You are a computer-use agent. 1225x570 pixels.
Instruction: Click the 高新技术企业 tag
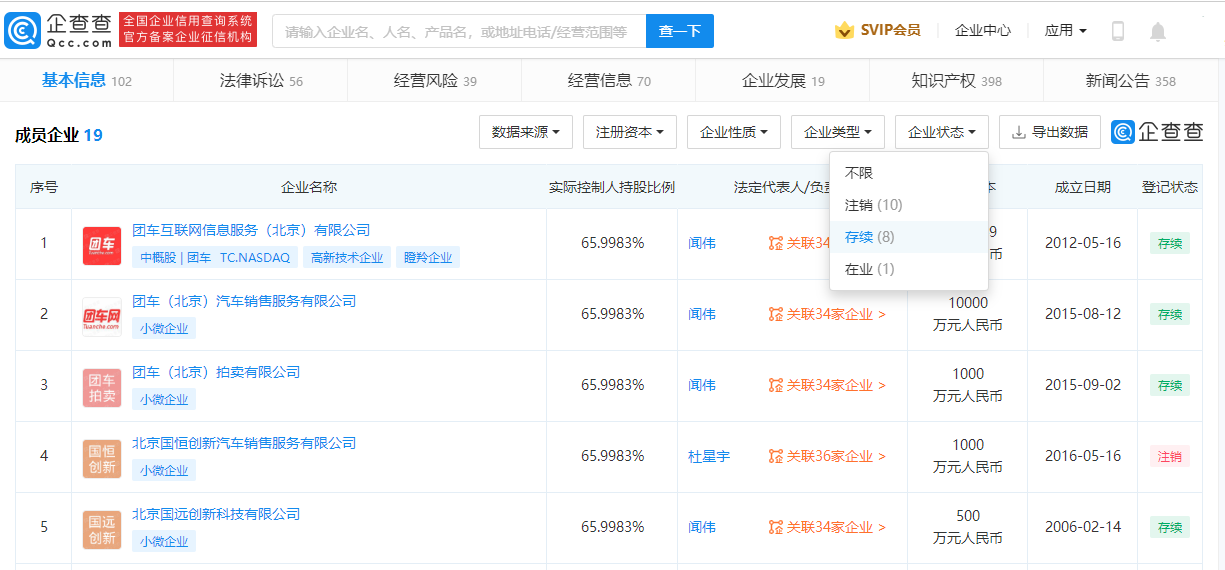[x=347, y=257]
